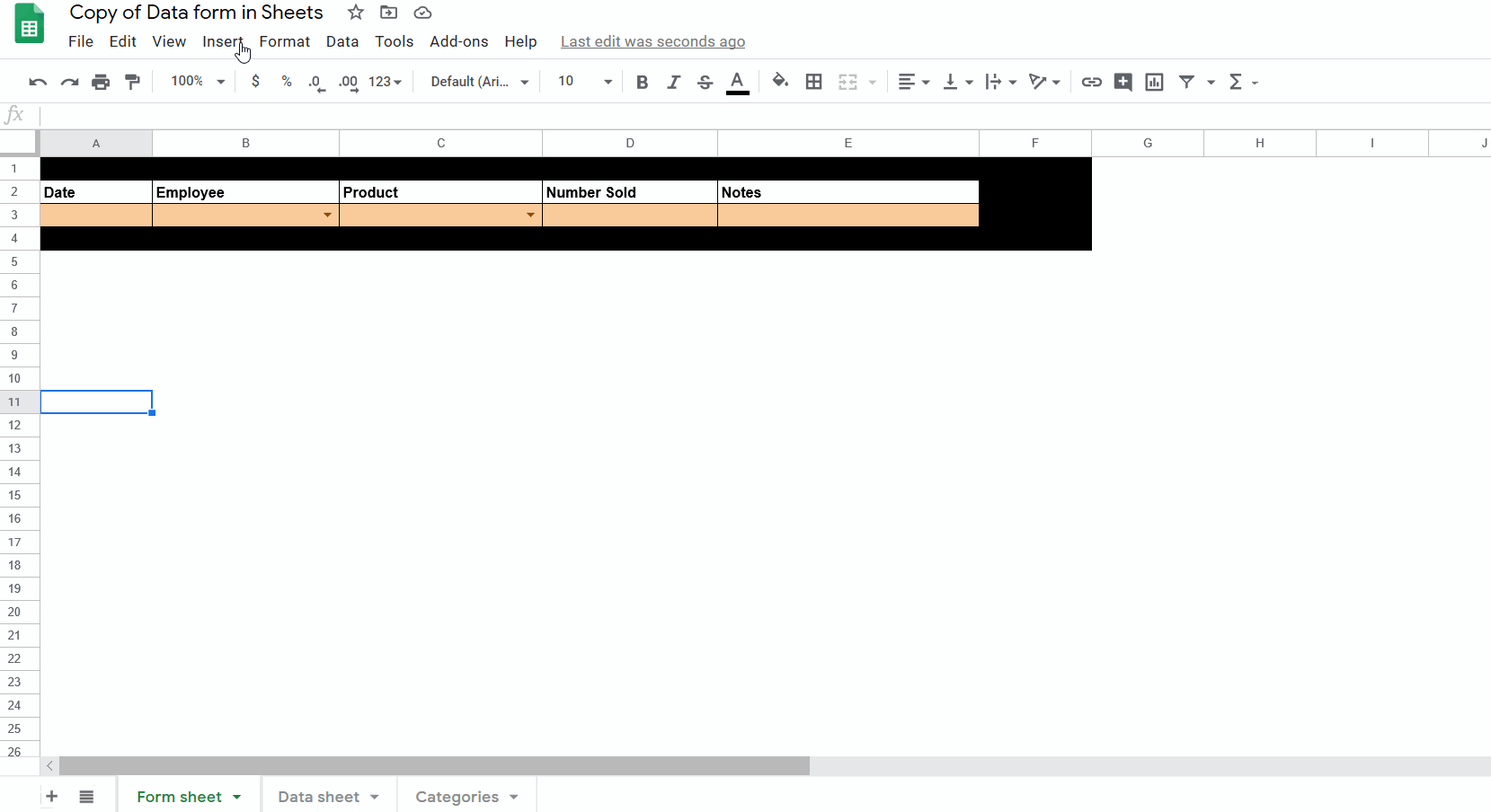Toggle strikethrough formatting

[705, 82]
